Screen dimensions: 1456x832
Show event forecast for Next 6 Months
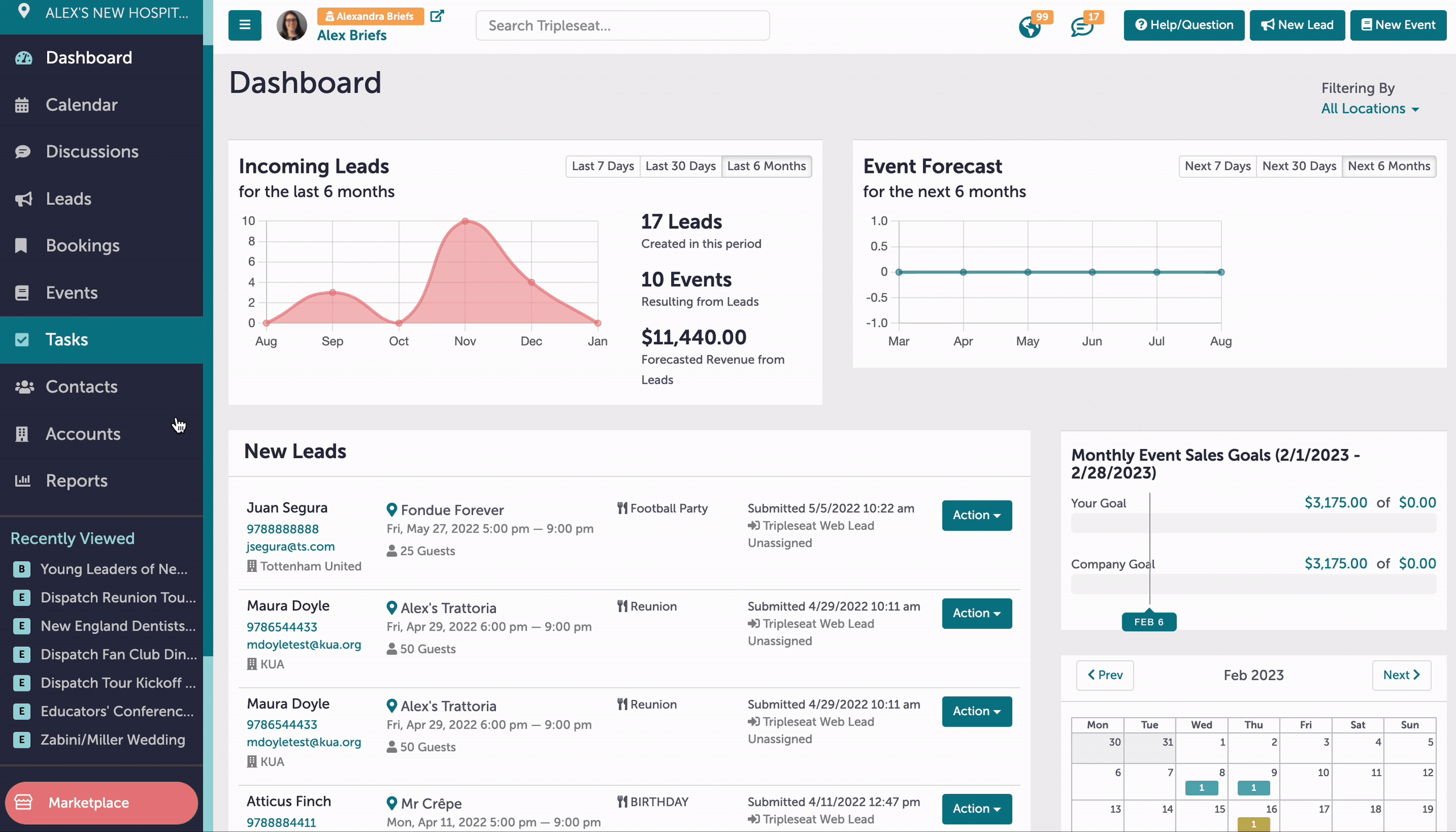click(1389, 166)
